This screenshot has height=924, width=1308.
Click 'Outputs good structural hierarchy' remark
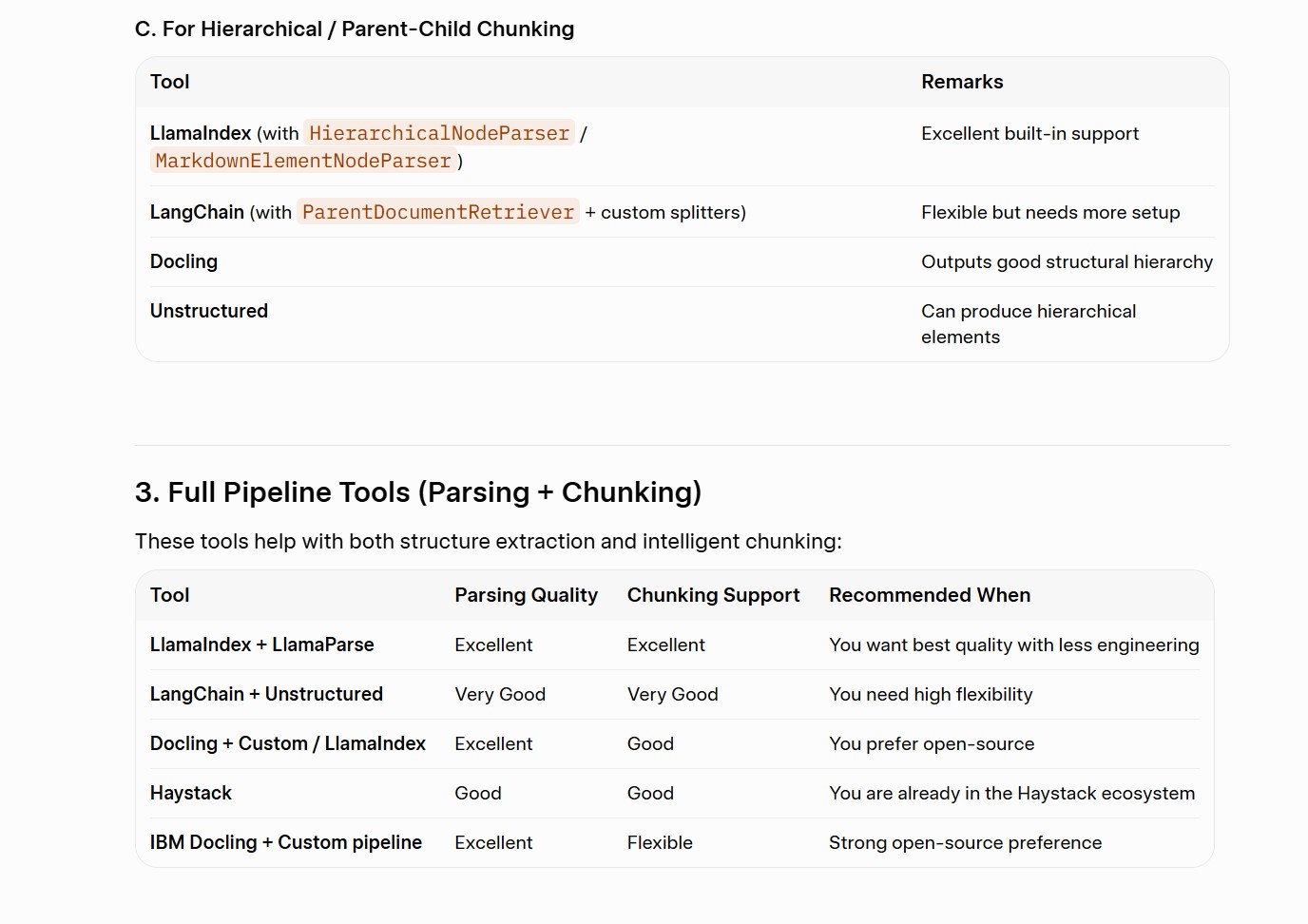coord(1067,261)
